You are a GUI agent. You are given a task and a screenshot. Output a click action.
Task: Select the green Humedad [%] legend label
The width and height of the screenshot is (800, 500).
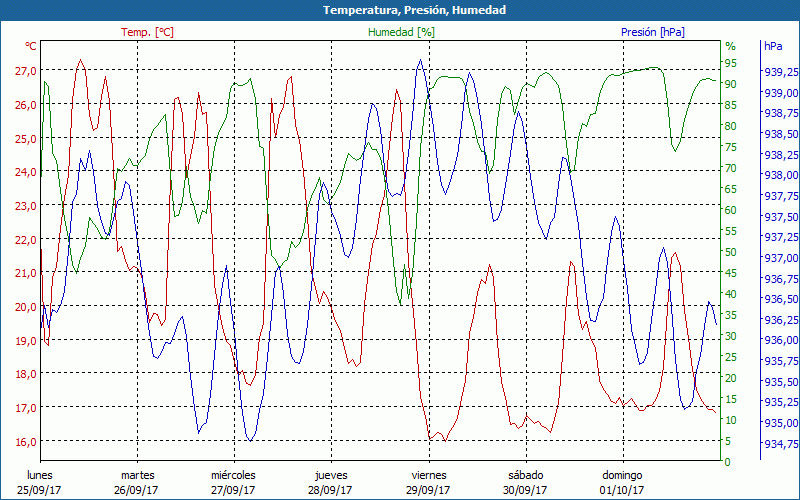click(x=401, y=32)
